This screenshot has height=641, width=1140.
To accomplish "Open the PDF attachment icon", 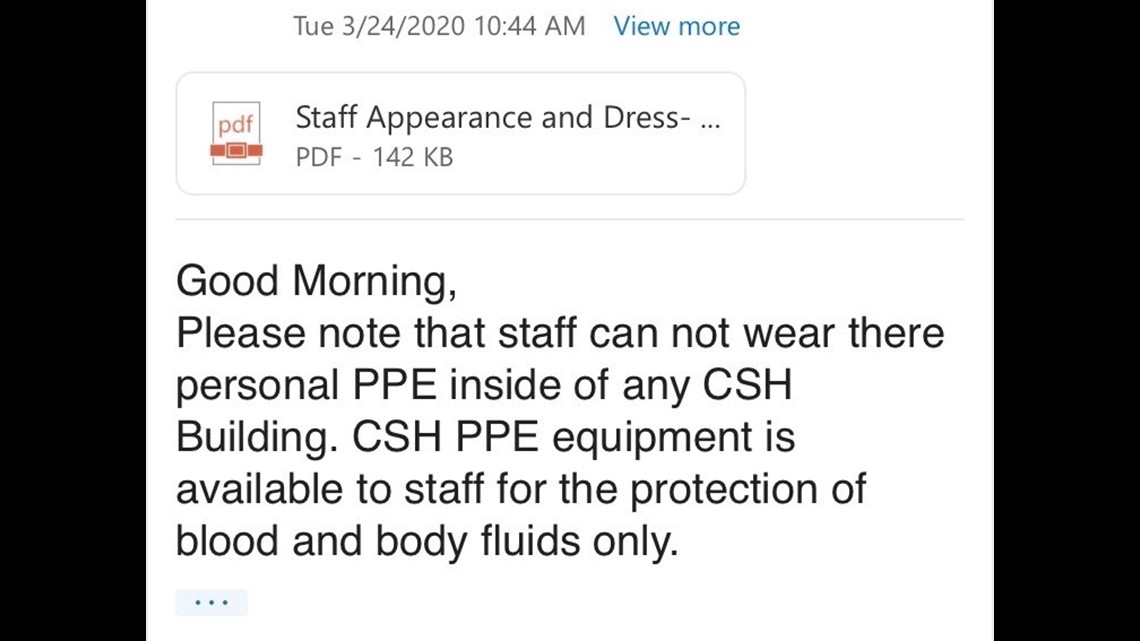I will coord(236,134).
